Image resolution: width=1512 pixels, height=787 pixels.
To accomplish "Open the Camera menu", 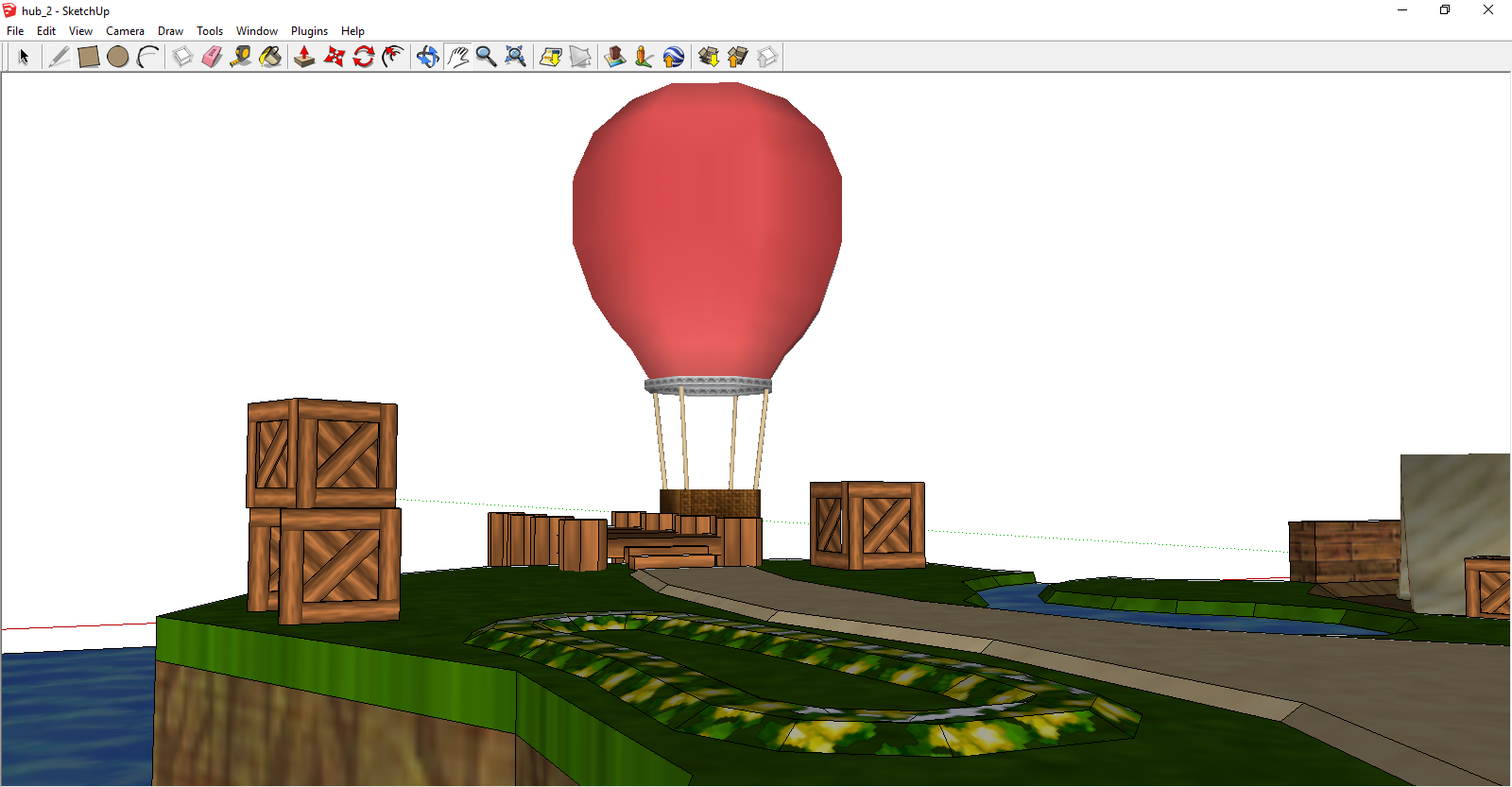I will [x=125, y=31].
